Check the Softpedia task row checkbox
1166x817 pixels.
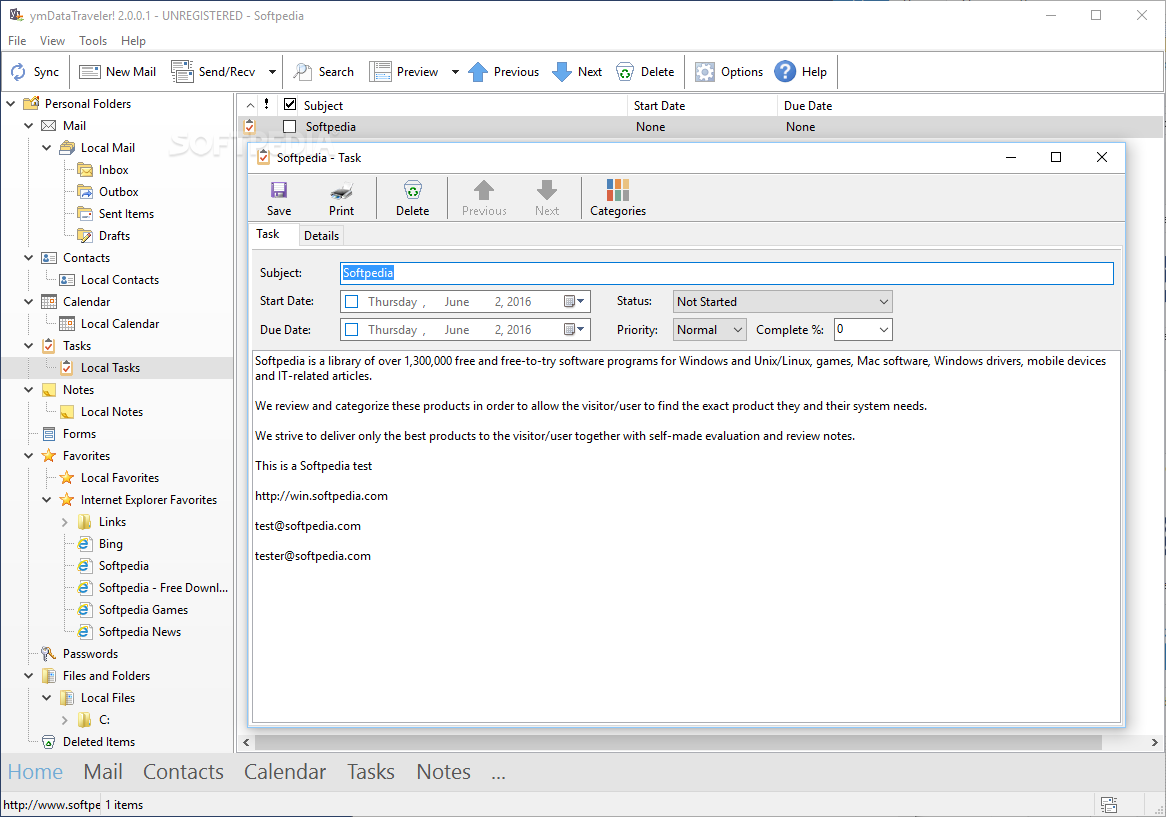click(289, 126)
